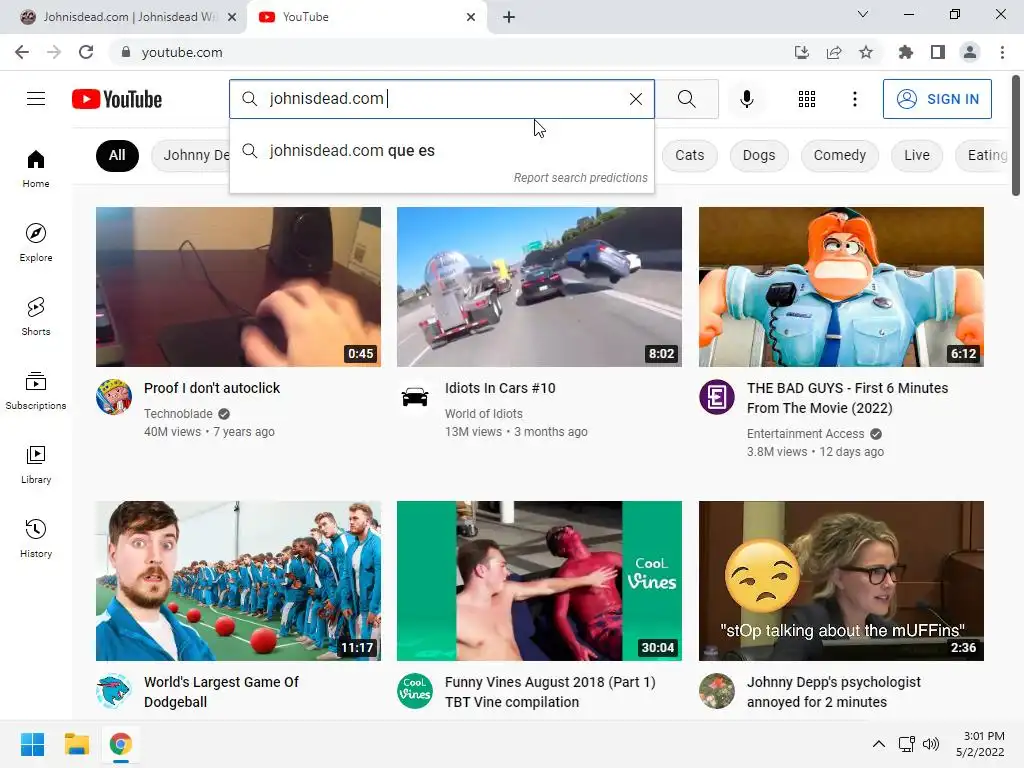Viewport: 1024px width, 768px height.
Task: Go back with browser back arrow
Action: point(22,52)
